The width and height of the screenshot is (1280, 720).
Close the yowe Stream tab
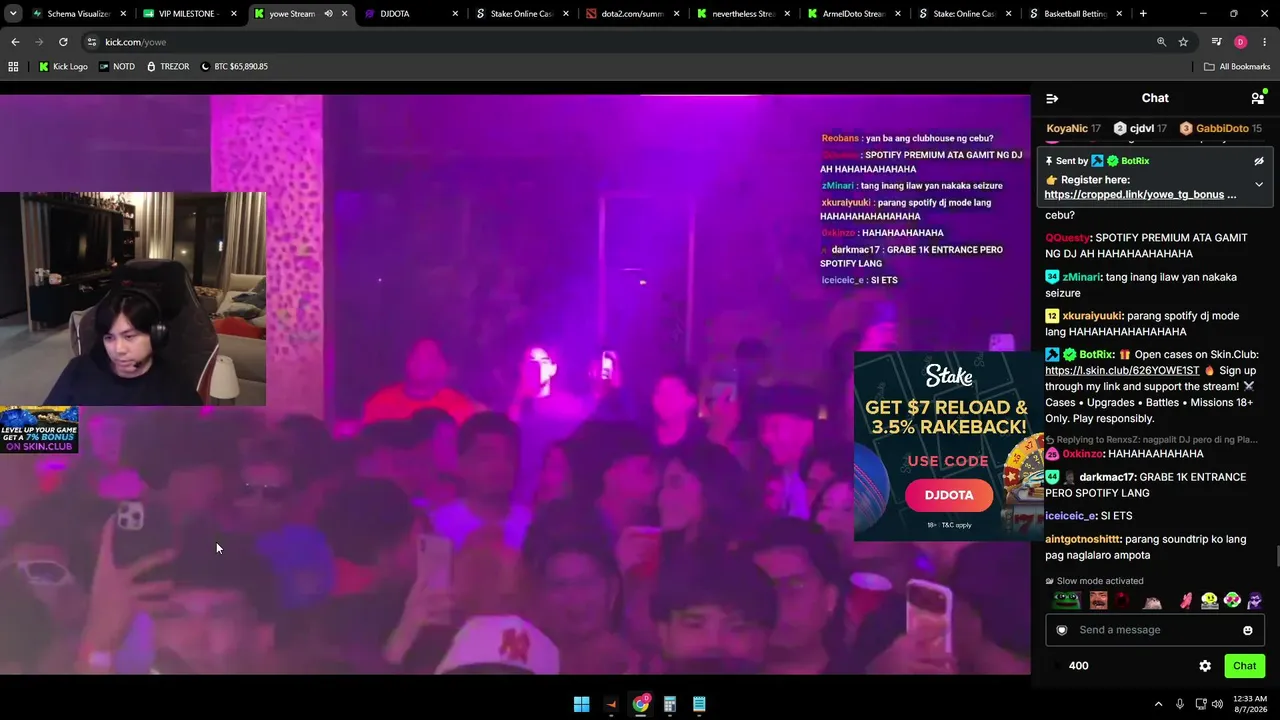point(344,14)
